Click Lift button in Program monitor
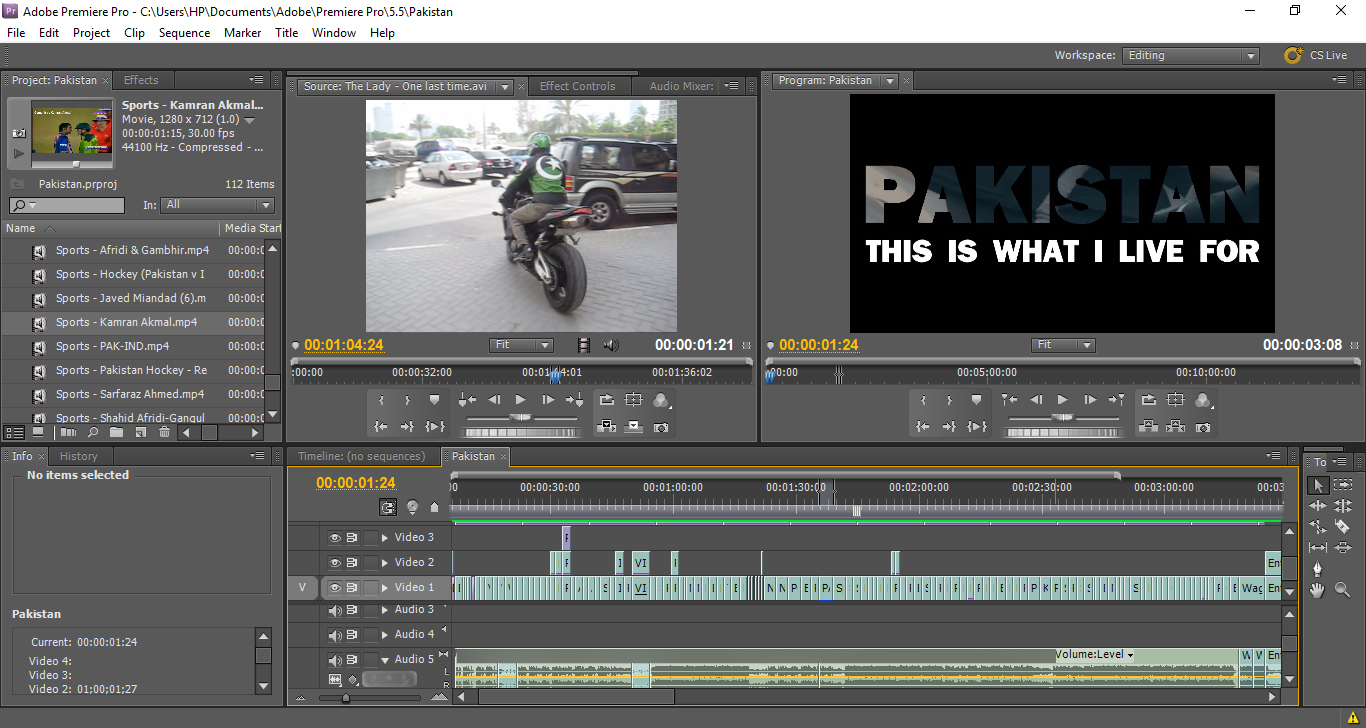The width and height of the screenshot is (1366, 728). [1148, 426]
